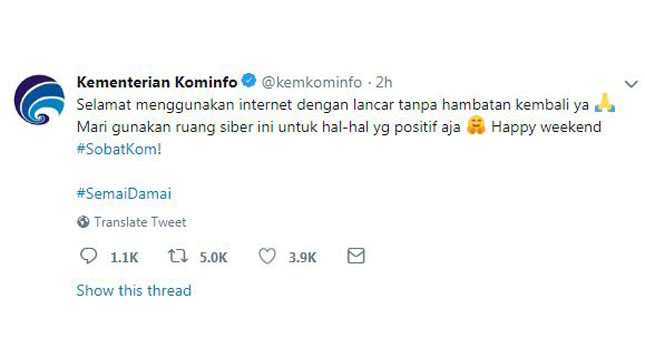Click the 5.0K retweet count

click(x=213, y=257)
